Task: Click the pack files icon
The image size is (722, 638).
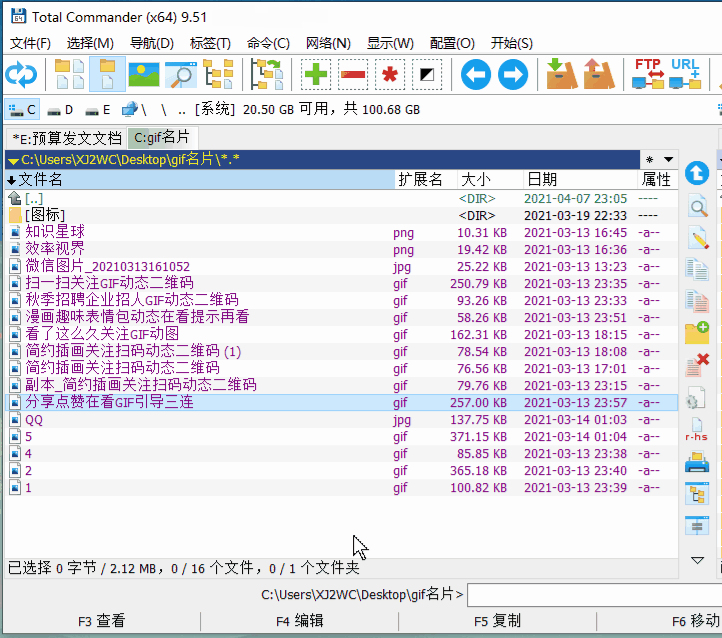Action: click(562, 74)
